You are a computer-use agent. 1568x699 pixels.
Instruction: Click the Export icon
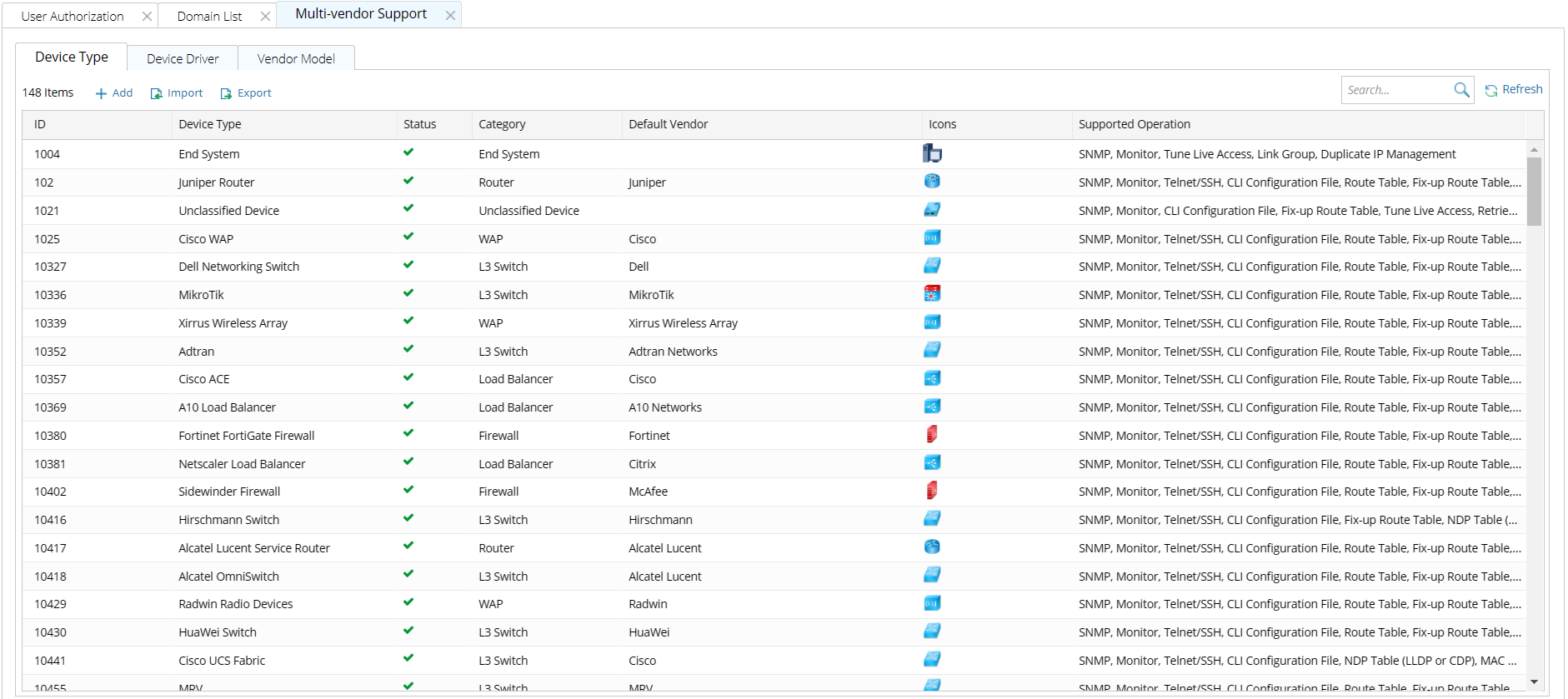pos(226,94)
